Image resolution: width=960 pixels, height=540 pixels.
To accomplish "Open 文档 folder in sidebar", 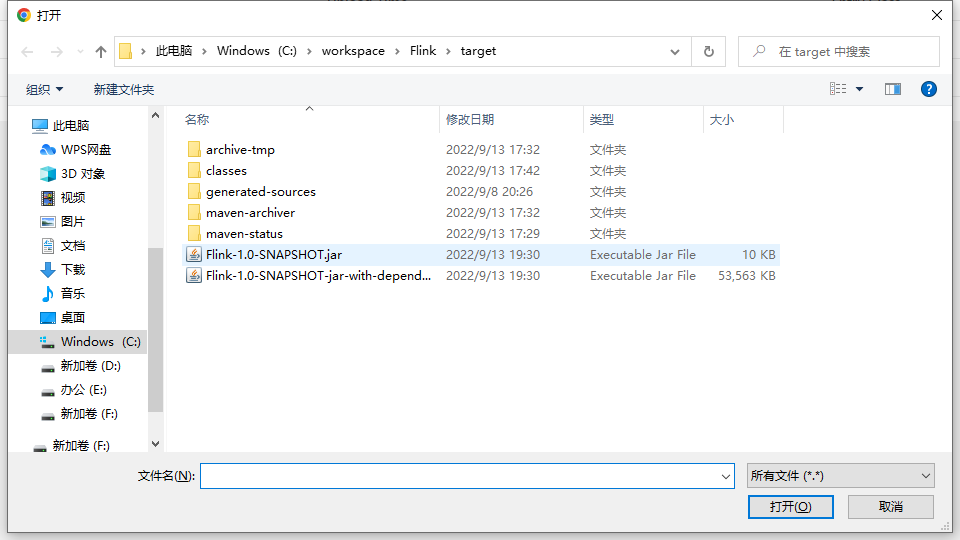I will pyautogui.click(x=73, y=246).
